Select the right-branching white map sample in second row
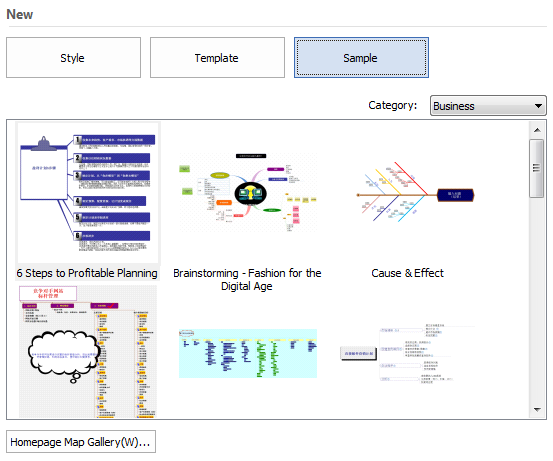The width and height of the screenshot is (553, 461). point(407,353)
